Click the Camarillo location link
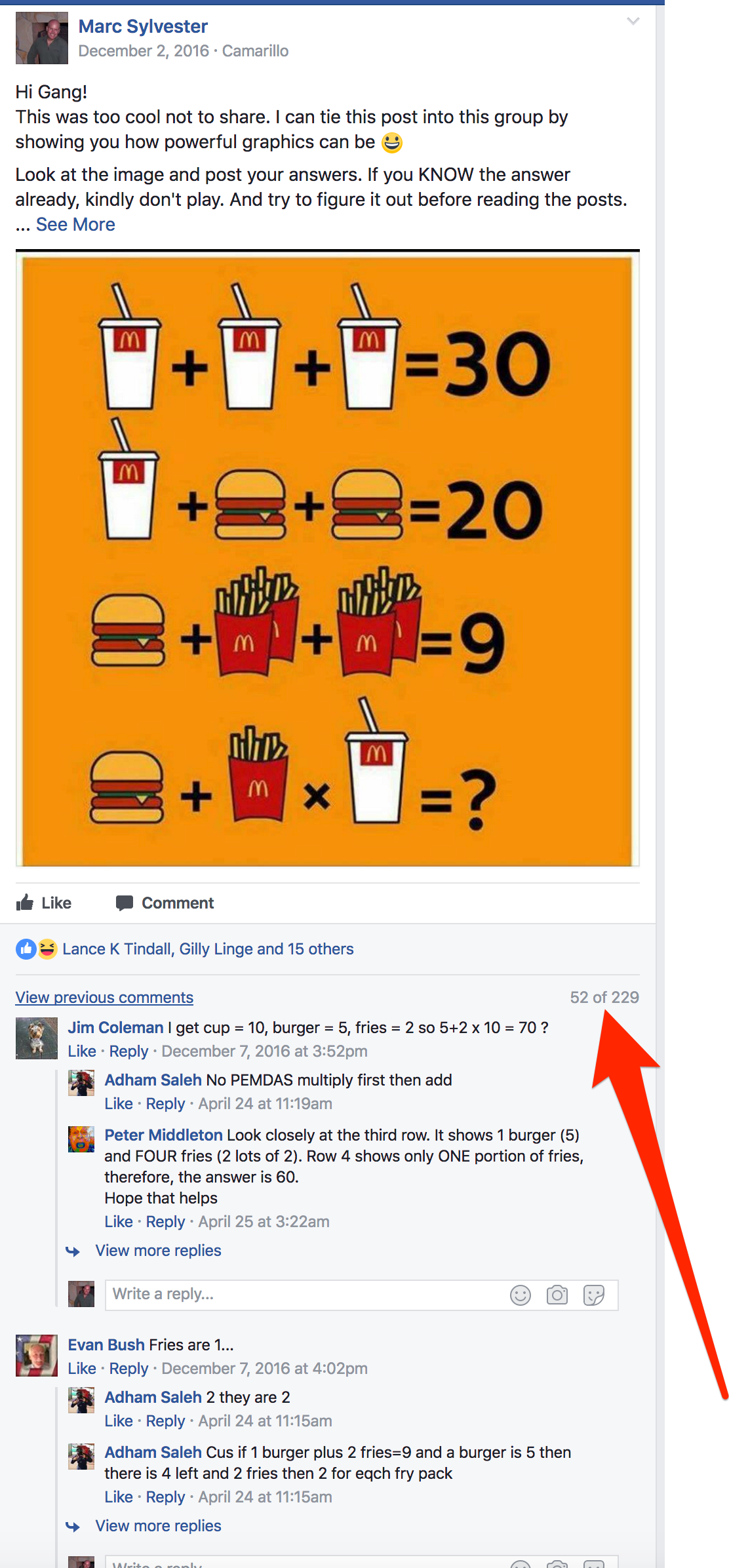Image resolution: width=729 pixels, height=1568 pixels. click(x=255, y=51)
